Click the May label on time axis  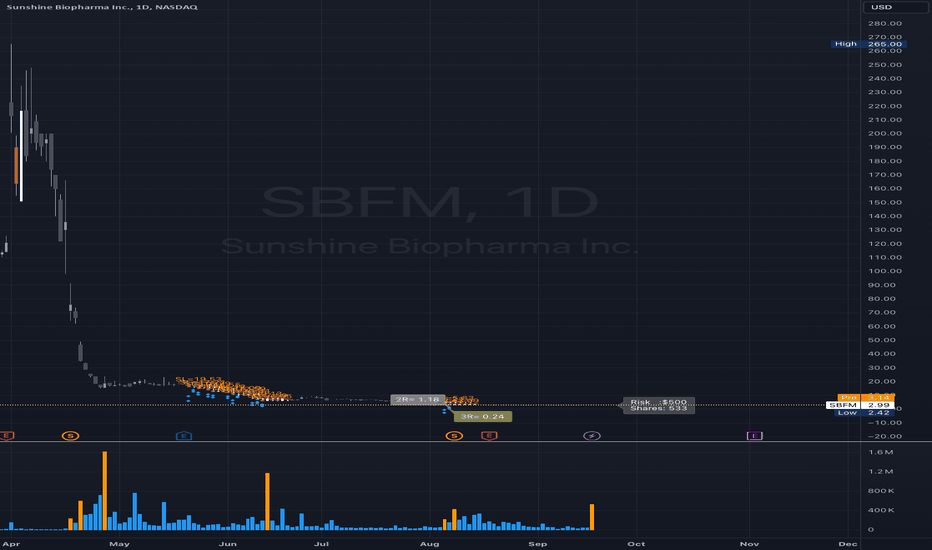[119, 544]
